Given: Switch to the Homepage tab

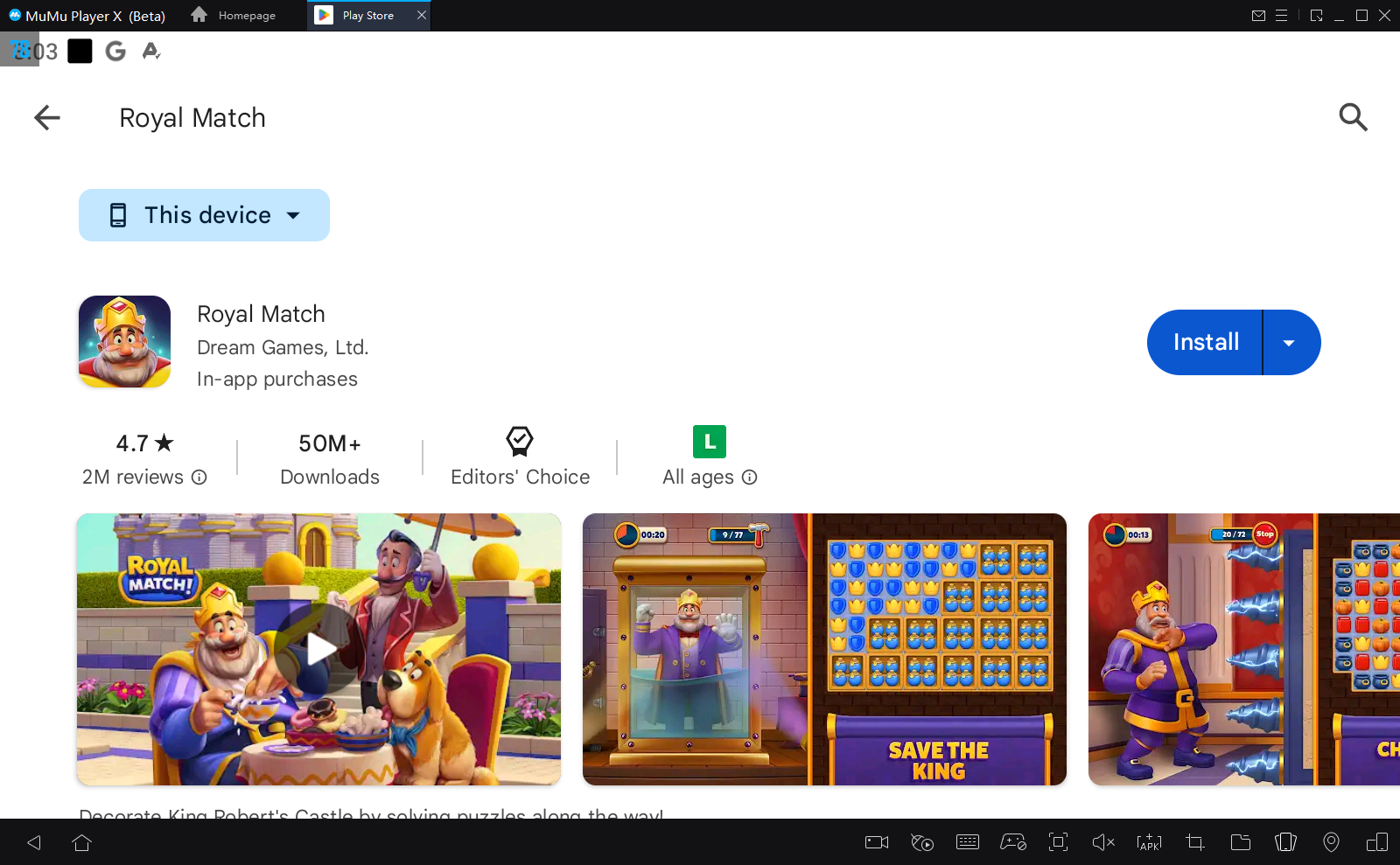Looking at the screenshot, I should 234,16.
